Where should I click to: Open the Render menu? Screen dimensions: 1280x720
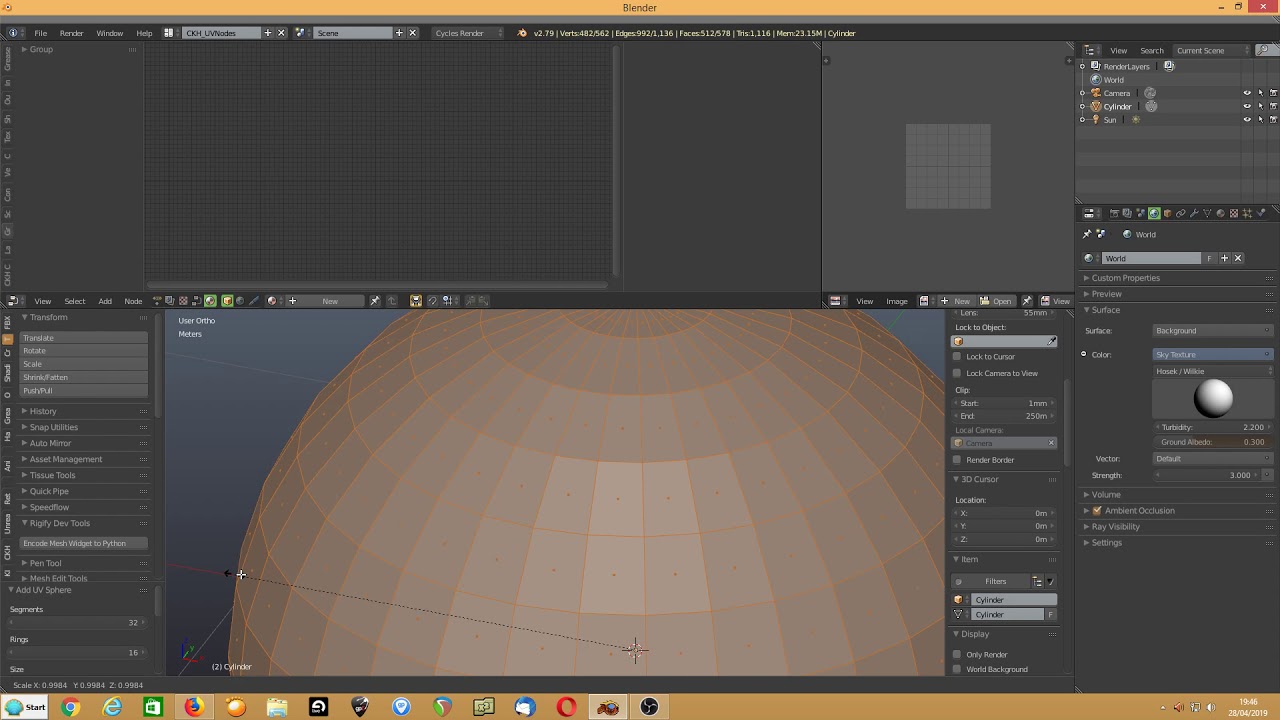point(72,33)
